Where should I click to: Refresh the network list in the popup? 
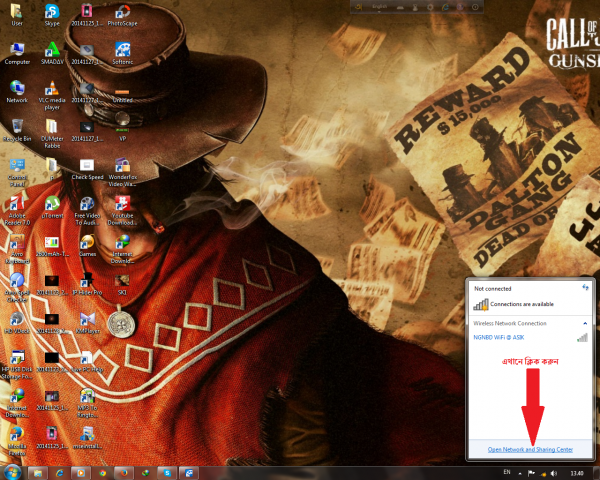(x=585, y=287)
